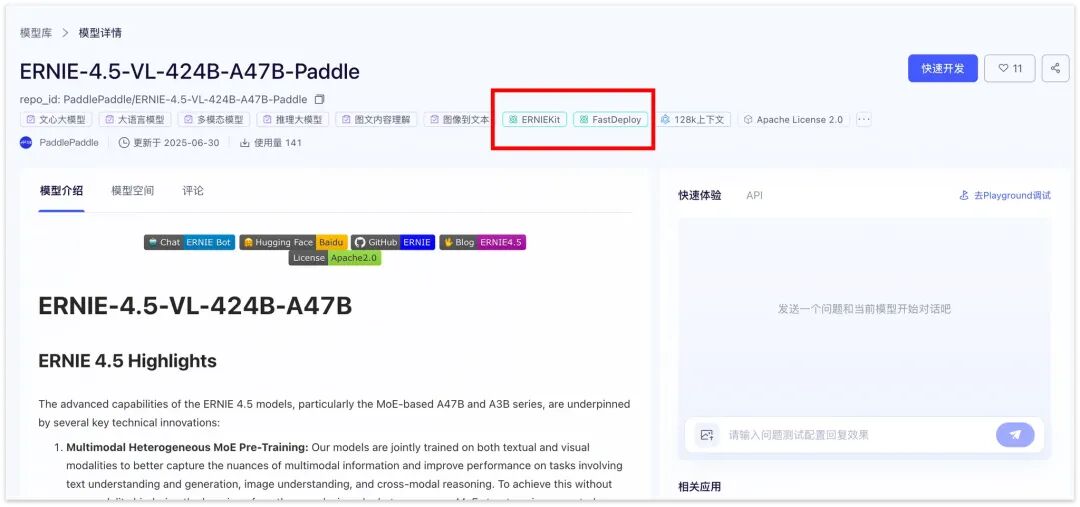
Task: Open the Hugging Face Baidu badge
Action: pyautogui.click(x=293, y=242)
